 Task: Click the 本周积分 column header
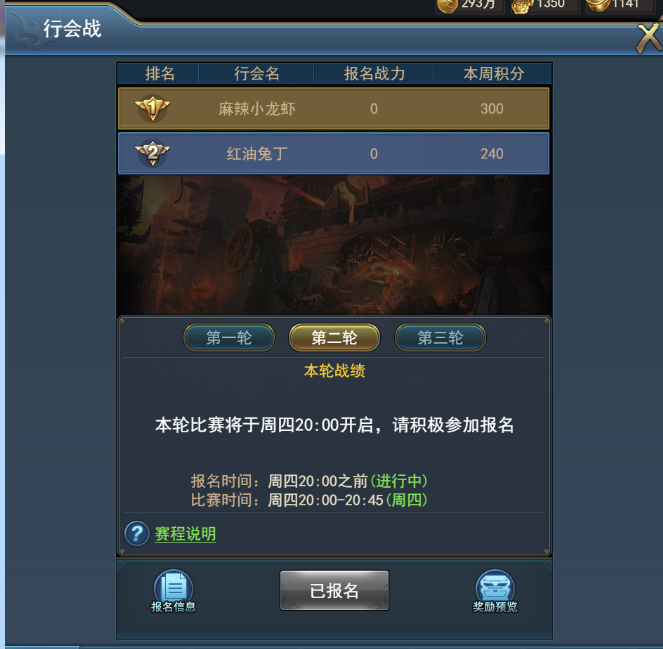[x=493, y=74]
